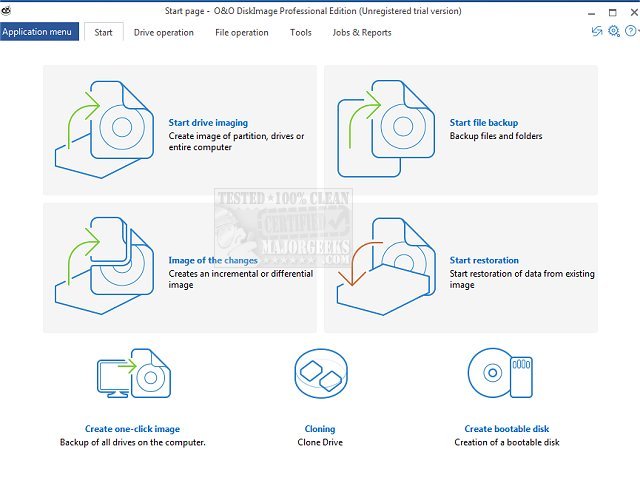
Task: Click the Cloning drives icon
Action: point(321,373)
